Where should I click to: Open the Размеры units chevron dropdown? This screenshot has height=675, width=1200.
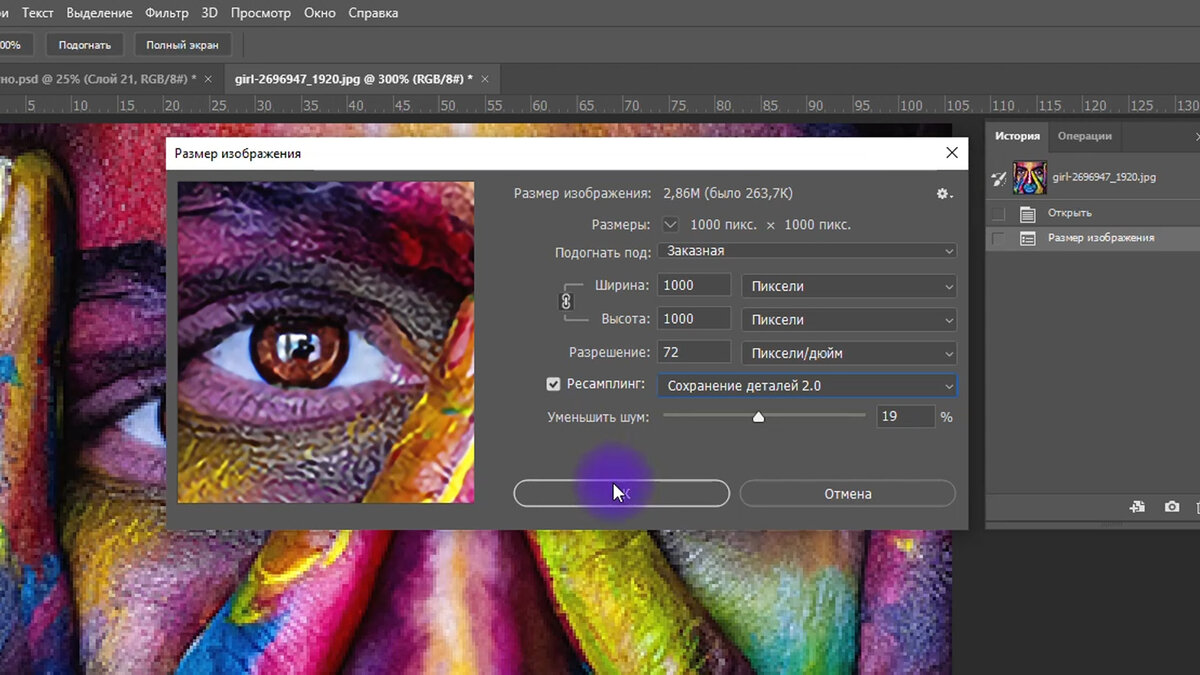coord(670,225)
